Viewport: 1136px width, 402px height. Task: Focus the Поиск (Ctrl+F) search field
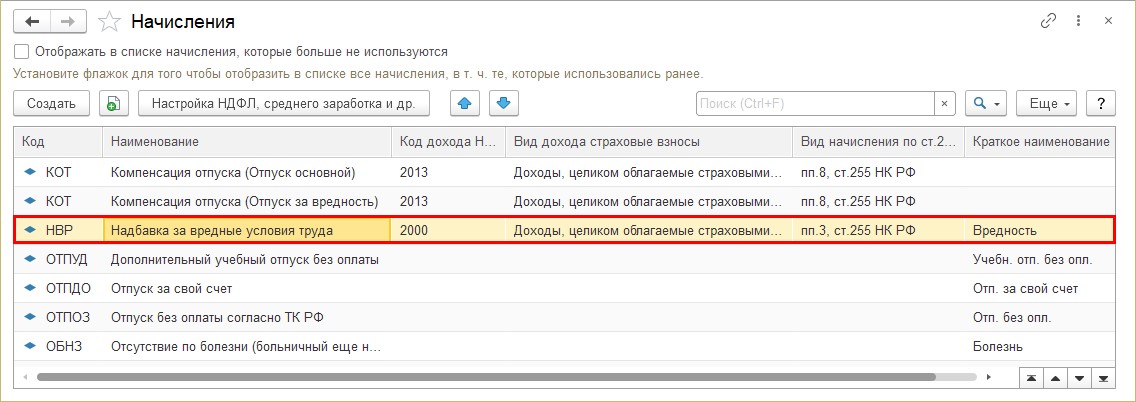tap(815, 104)
